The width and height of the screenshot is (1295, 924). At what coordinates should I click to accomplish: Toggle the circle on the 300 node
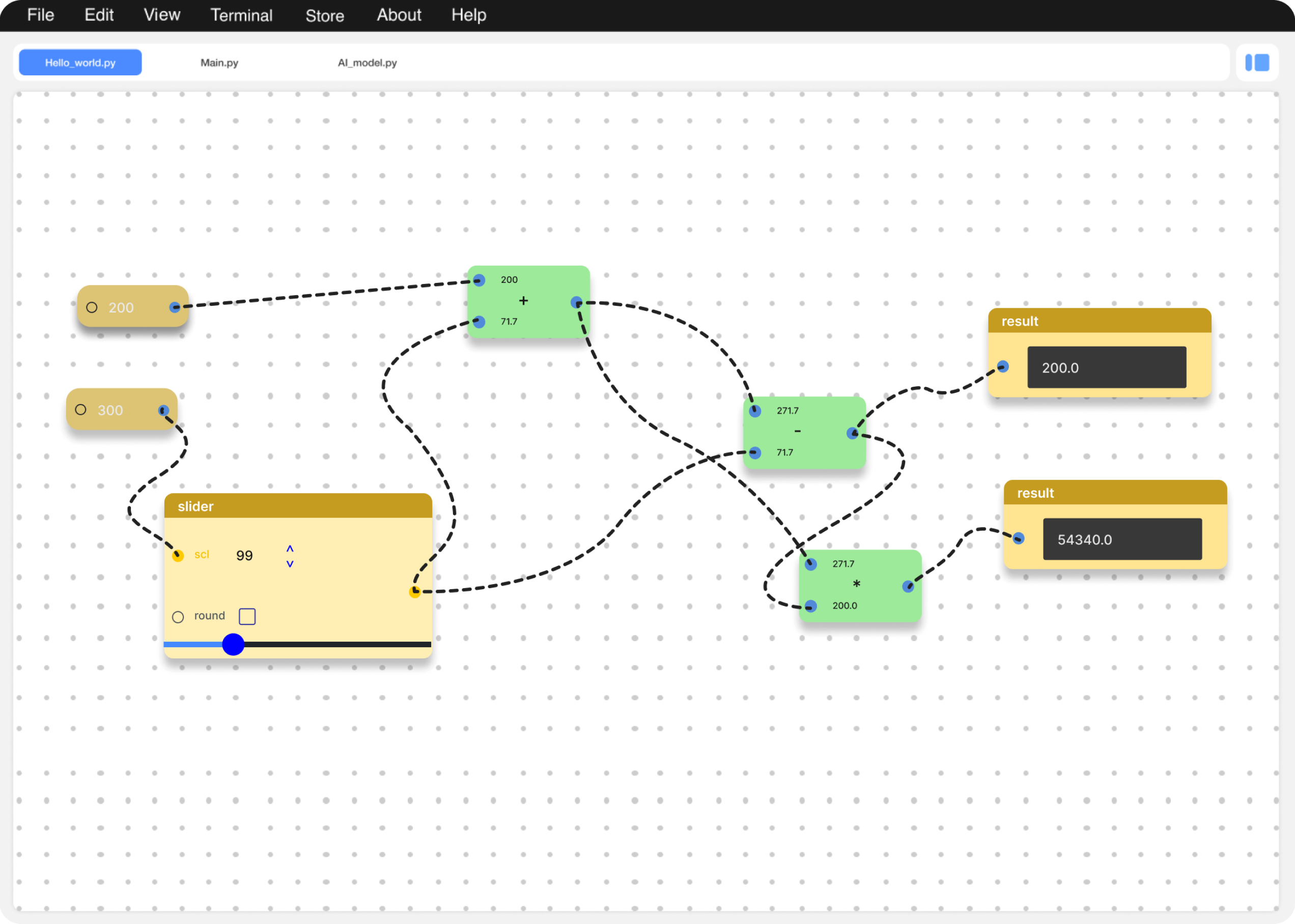pyautogui.click(x=81, y=410)
